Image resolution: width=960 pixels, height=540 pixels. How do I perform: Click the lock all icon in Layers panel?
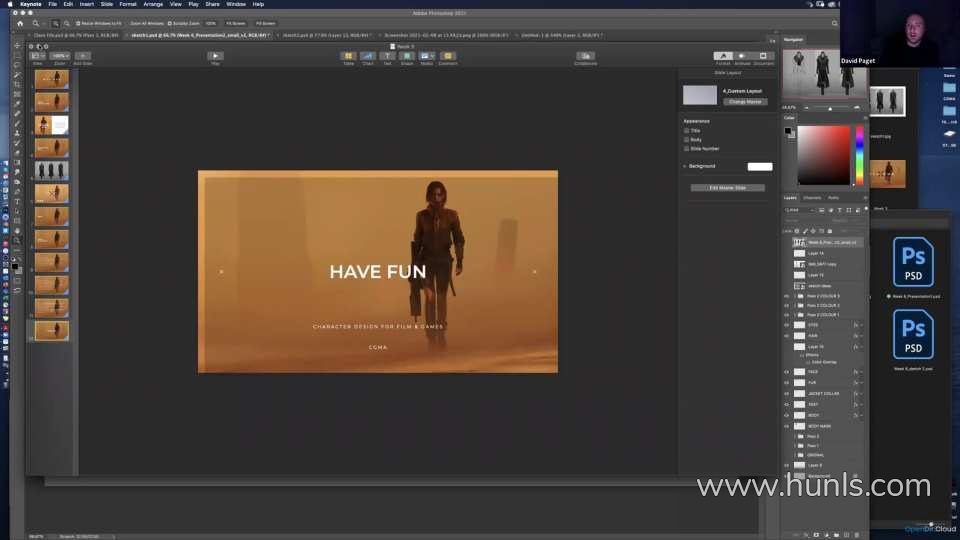[x=830, y=231]
